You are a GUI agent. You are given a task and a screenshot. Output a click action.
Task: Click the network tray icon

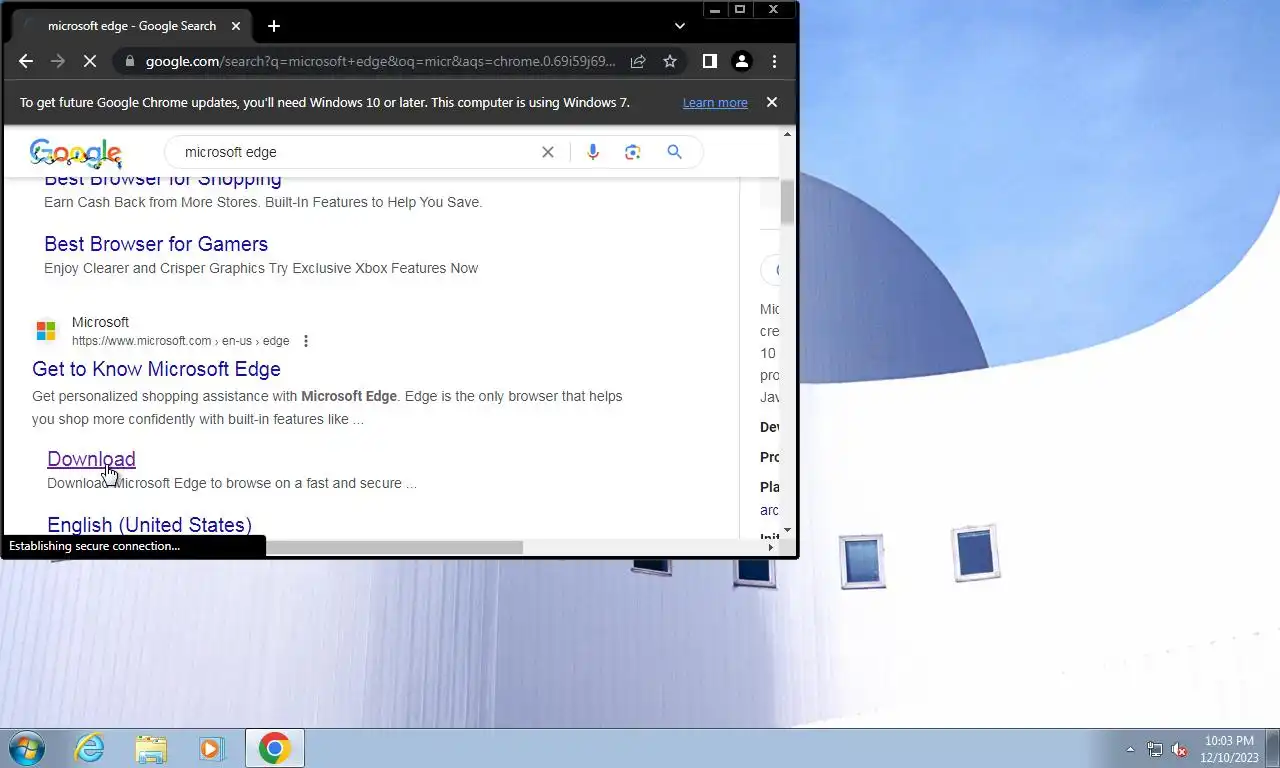tap(1155, 749)
